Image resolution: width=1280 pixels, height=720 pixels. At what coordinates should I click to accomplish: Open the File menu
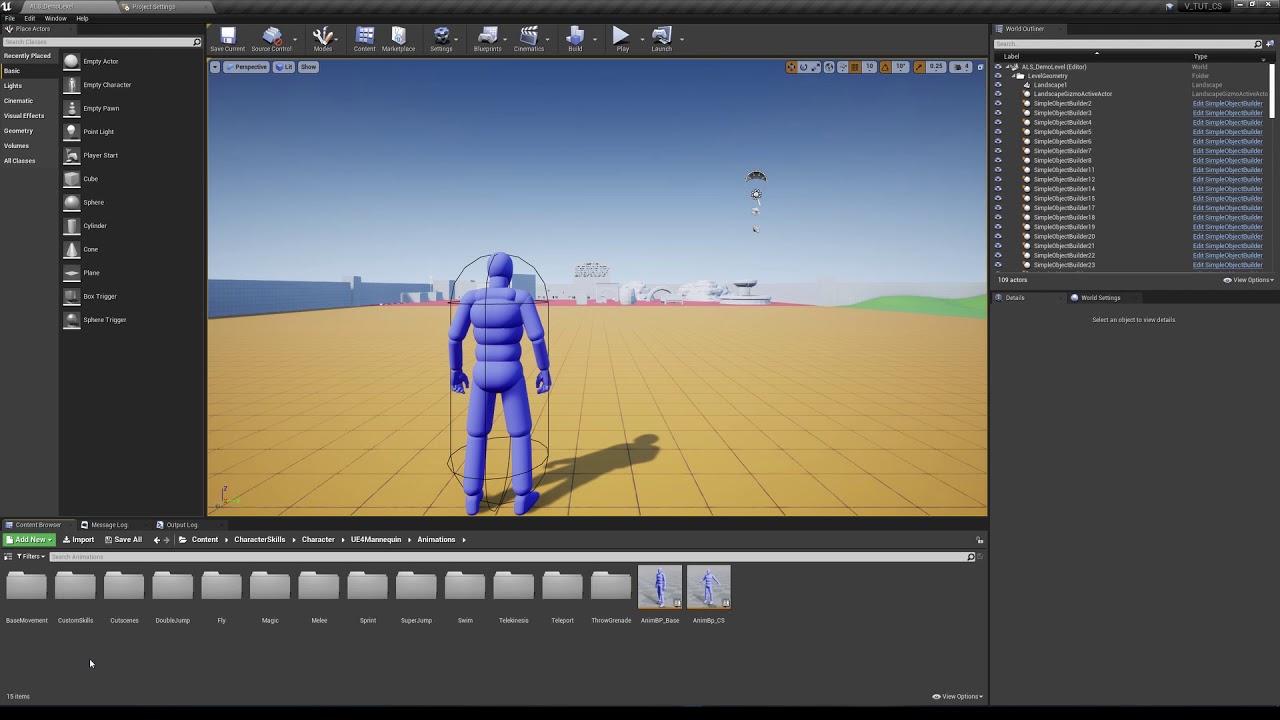(9, 18)
